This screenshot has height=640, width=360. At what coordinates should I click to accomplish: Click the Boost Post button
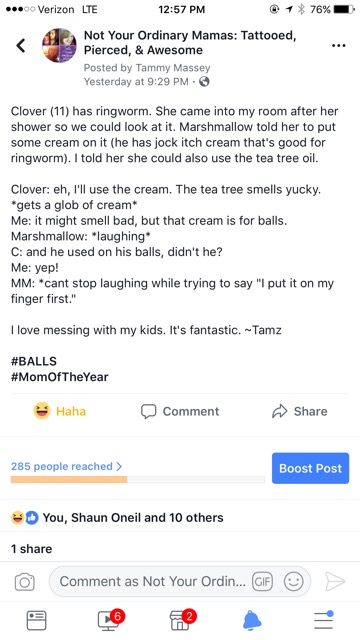pos(311,468)
